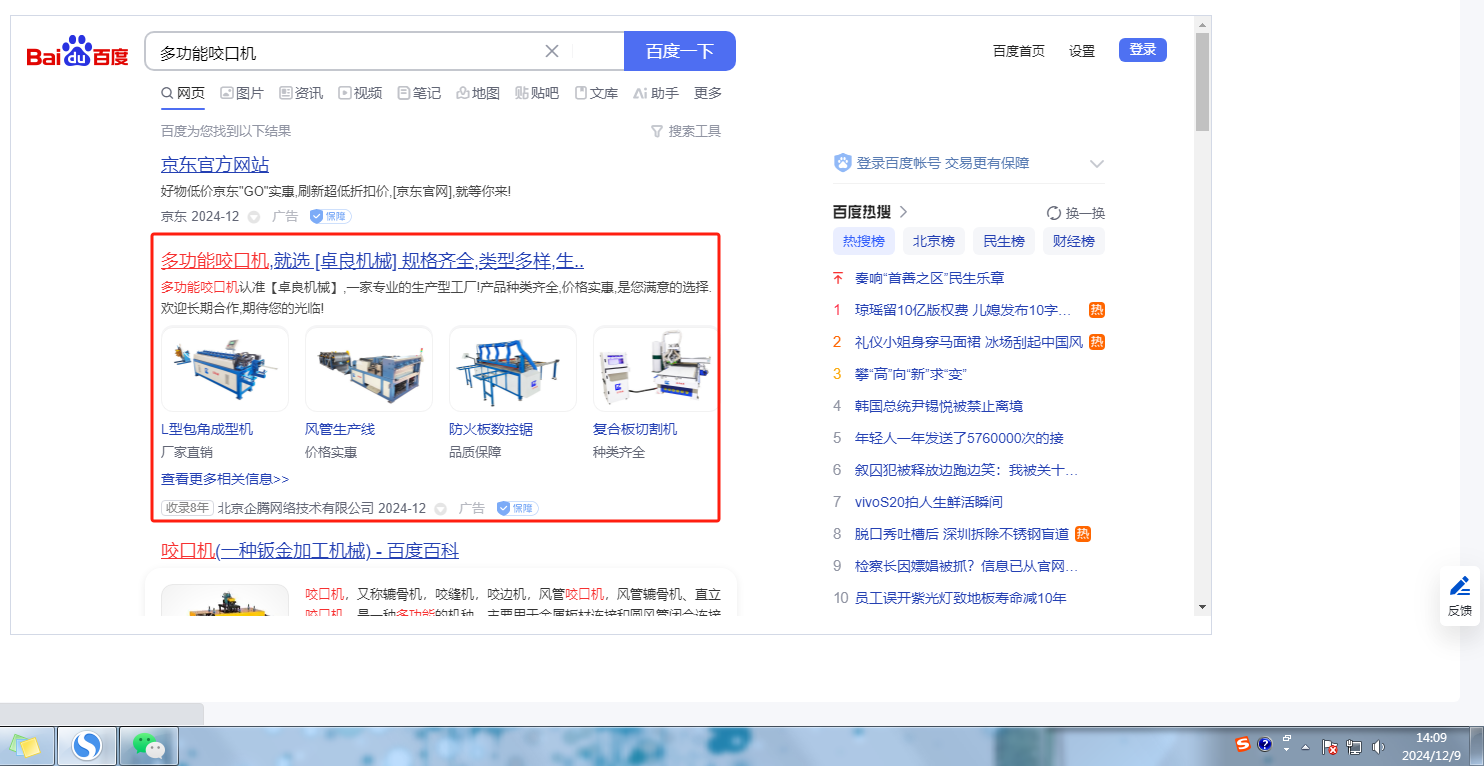Switch to the 视频 tab
Image resolution: width=1484 pixels, height=766 pixels.
coord(360,93)
